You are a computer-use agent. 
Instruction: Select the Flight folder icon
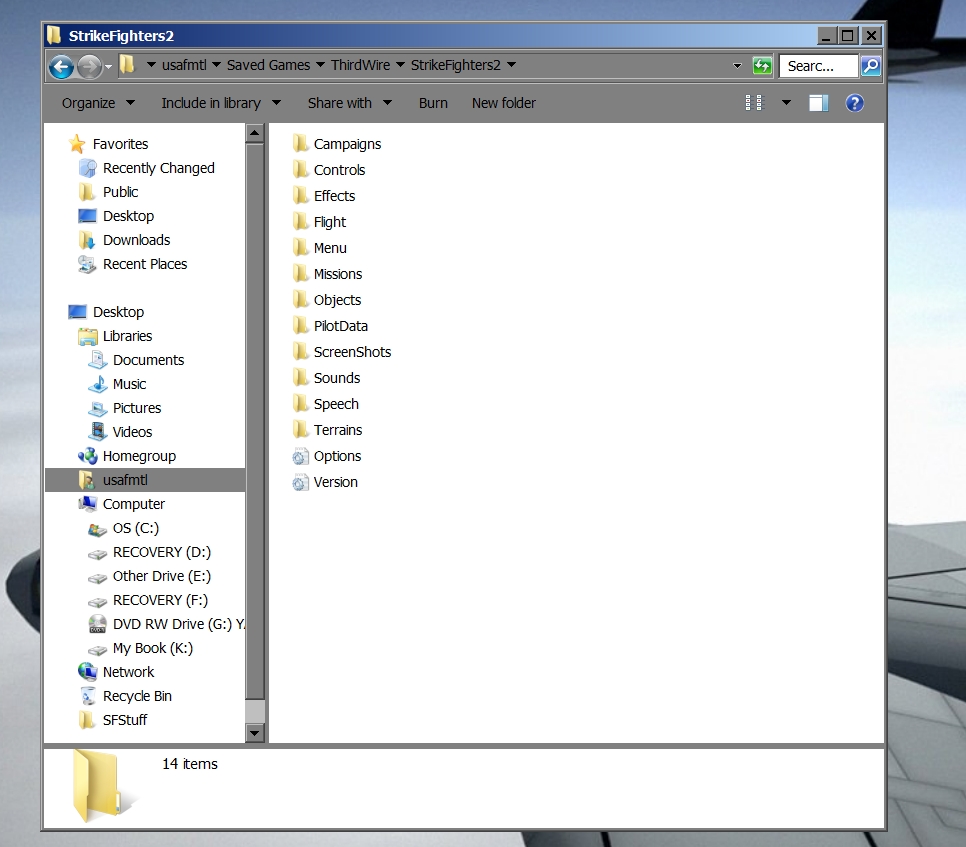300,221
